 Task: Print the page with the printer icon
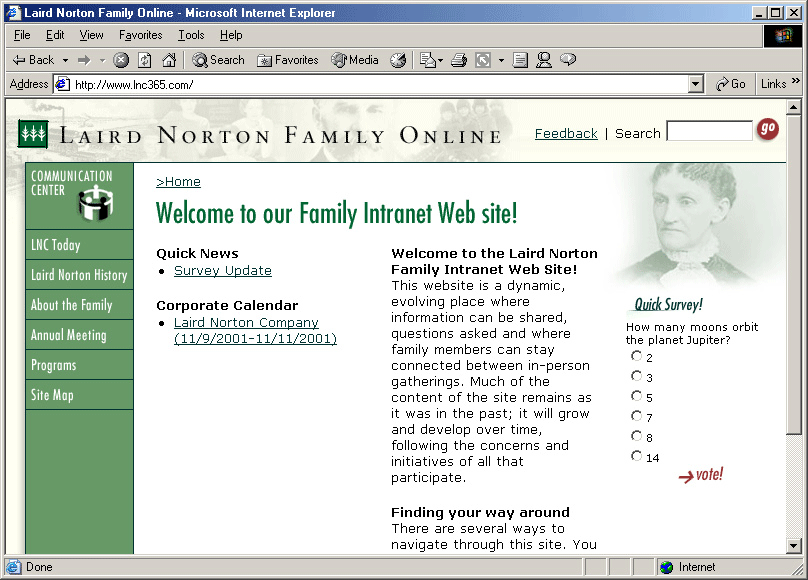point(459,60)
